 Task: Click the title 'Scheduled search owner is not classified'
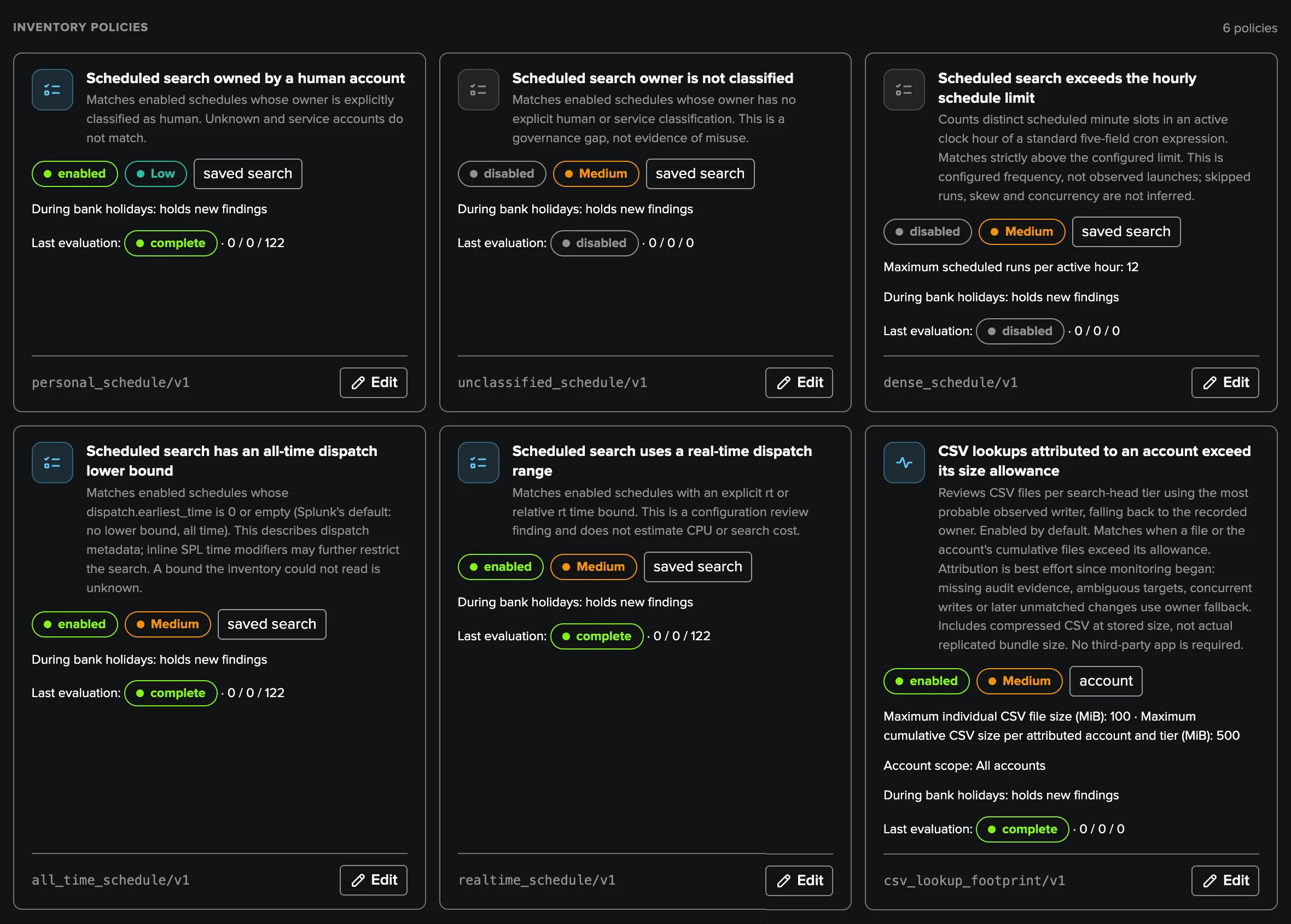[x=653, y=78]
